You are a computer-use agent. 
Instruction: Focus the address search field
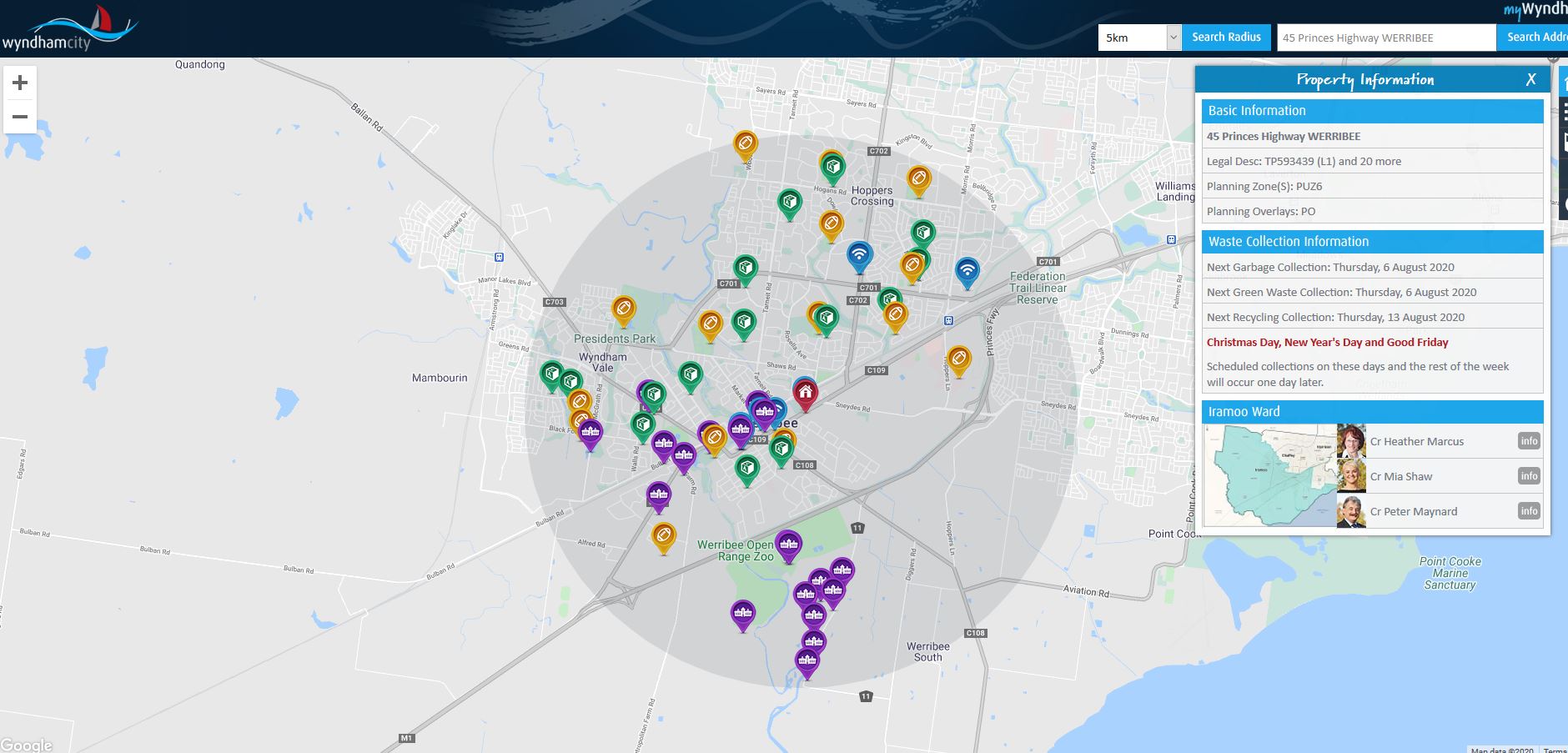point(1386,38)
